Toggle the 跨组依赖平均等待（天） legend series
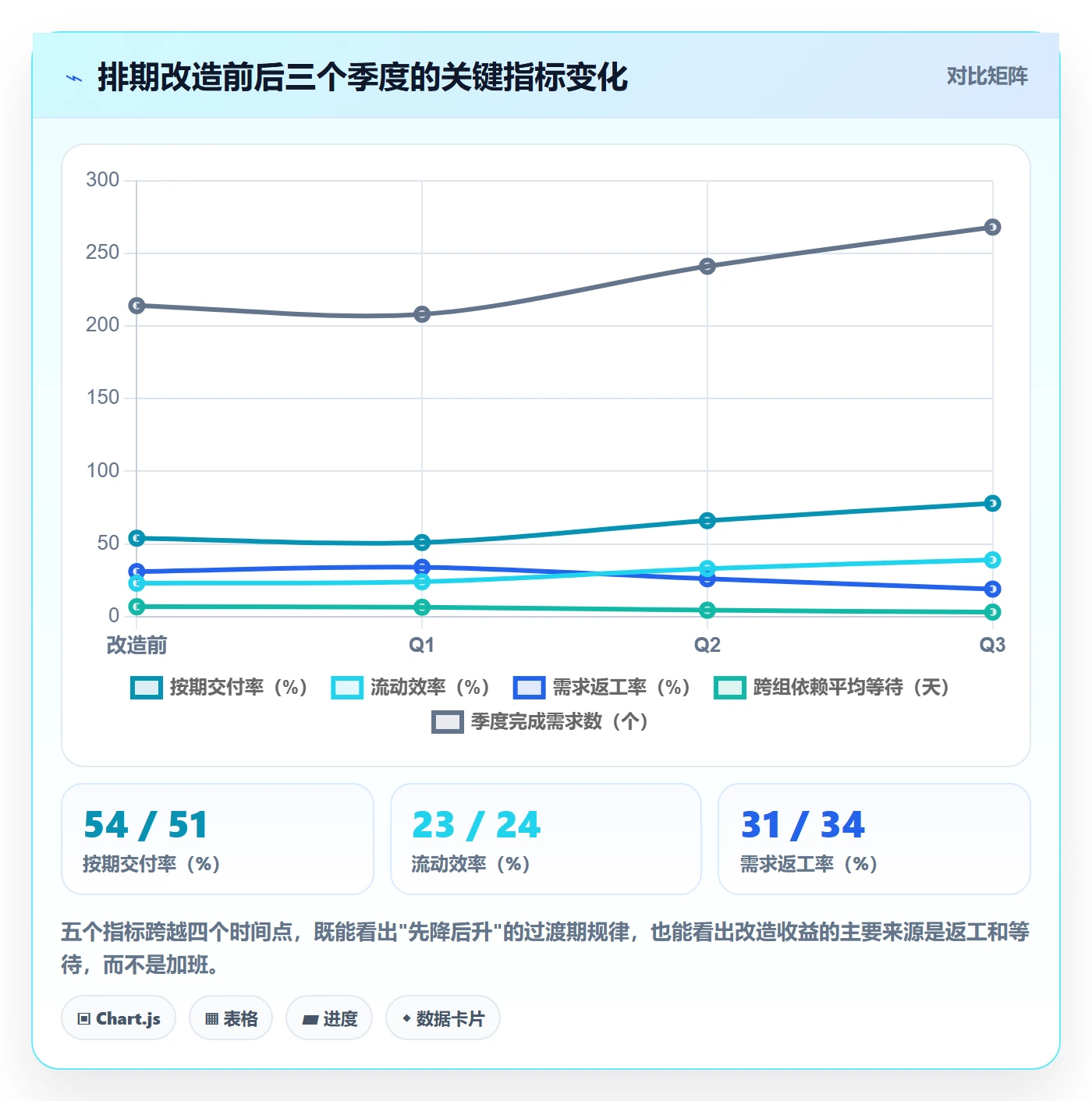Screen dimensions: 1092x1101 (832, 688)
